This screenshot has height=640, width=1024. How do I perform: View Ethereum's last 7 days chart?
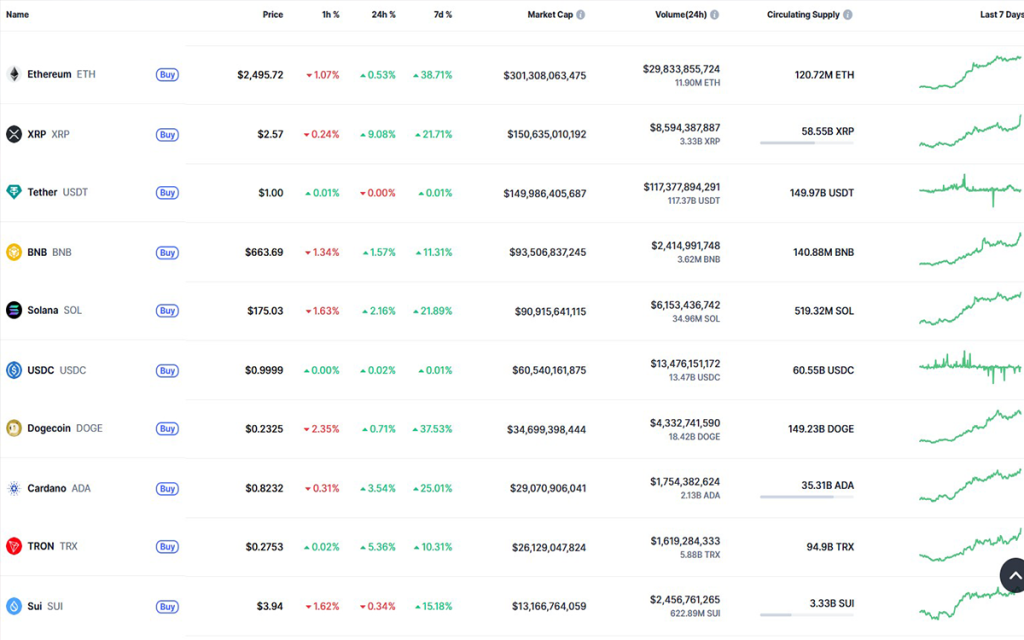tap(970, 74)
